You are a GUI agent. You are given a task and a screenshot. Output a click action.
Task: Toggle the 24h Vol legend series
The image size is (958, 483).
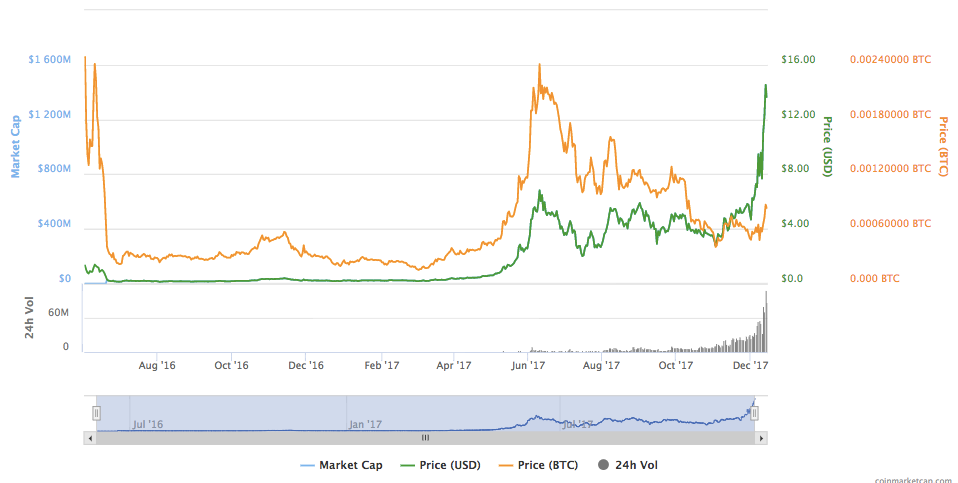click(x=627, y=465)
